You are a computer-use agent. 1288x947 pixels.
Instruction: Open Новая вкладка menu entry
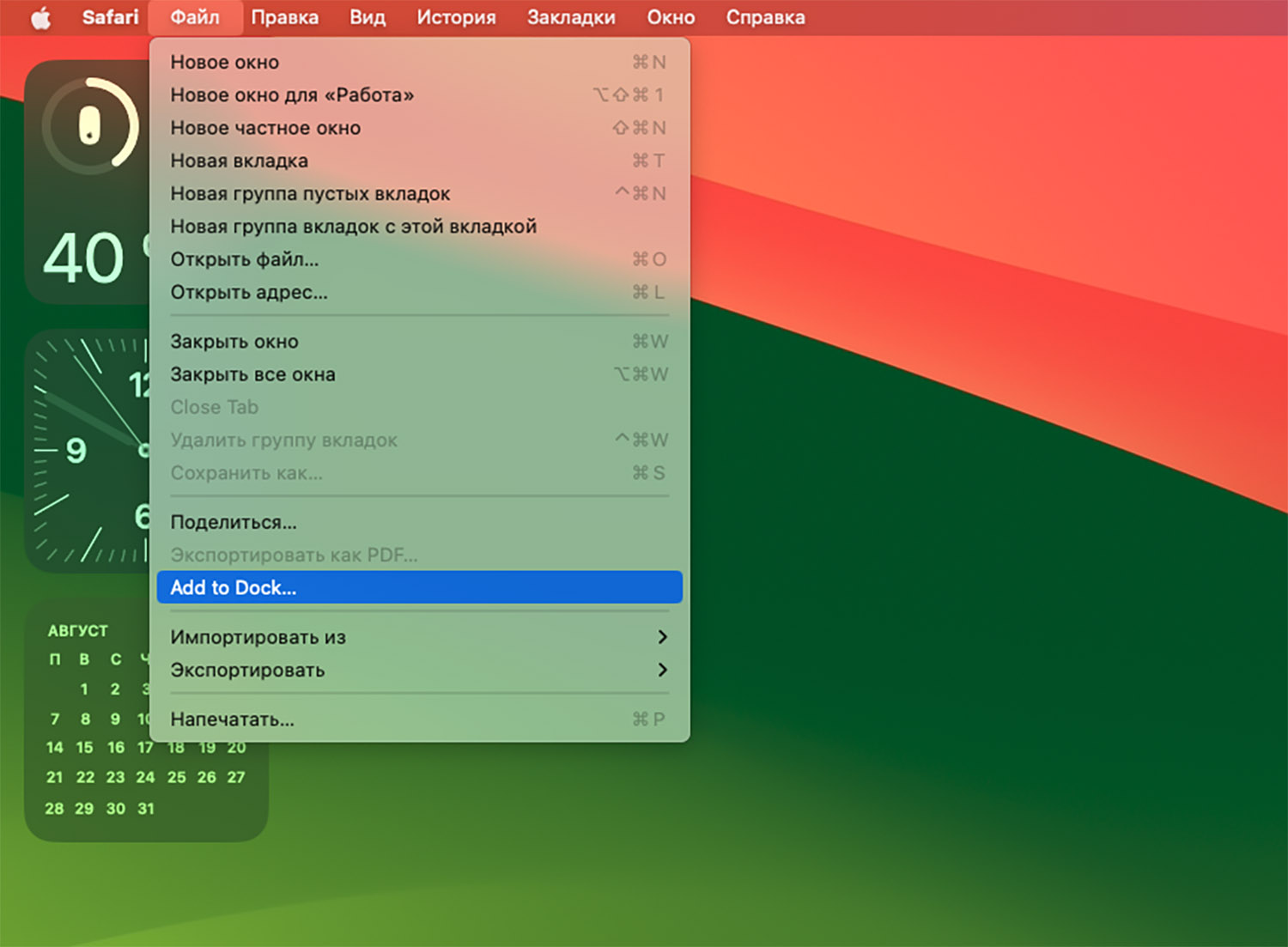(x=239, y=161)
